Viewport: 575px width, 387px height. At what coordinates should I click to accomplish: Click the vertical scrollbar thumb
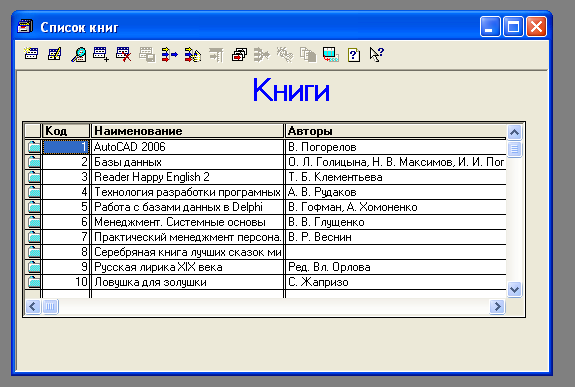[x=514, y=149]
